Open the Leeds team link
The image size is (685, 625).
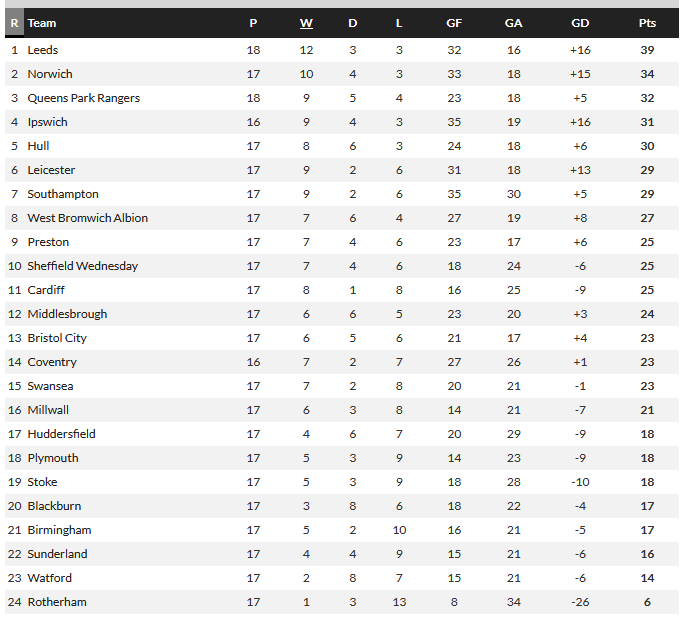(43, 50)
